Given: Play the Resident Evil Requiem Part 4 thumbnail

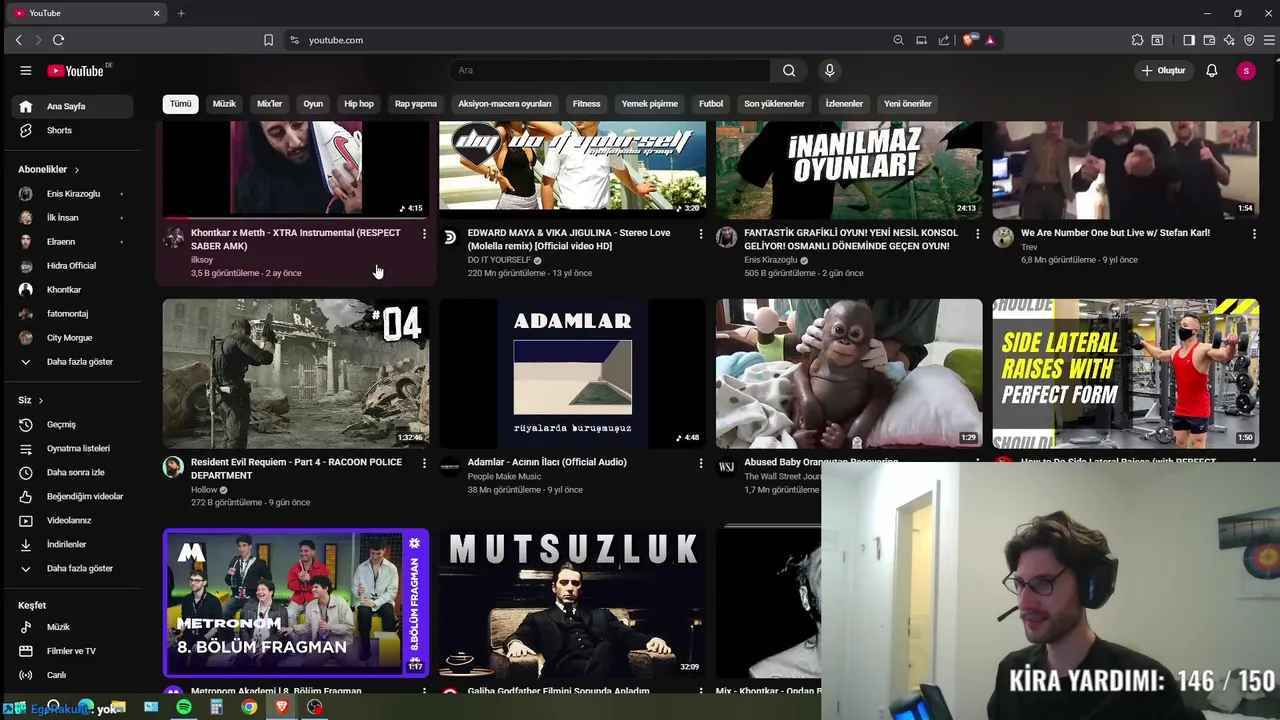Looking at the screenshot, I should (296, 373).
